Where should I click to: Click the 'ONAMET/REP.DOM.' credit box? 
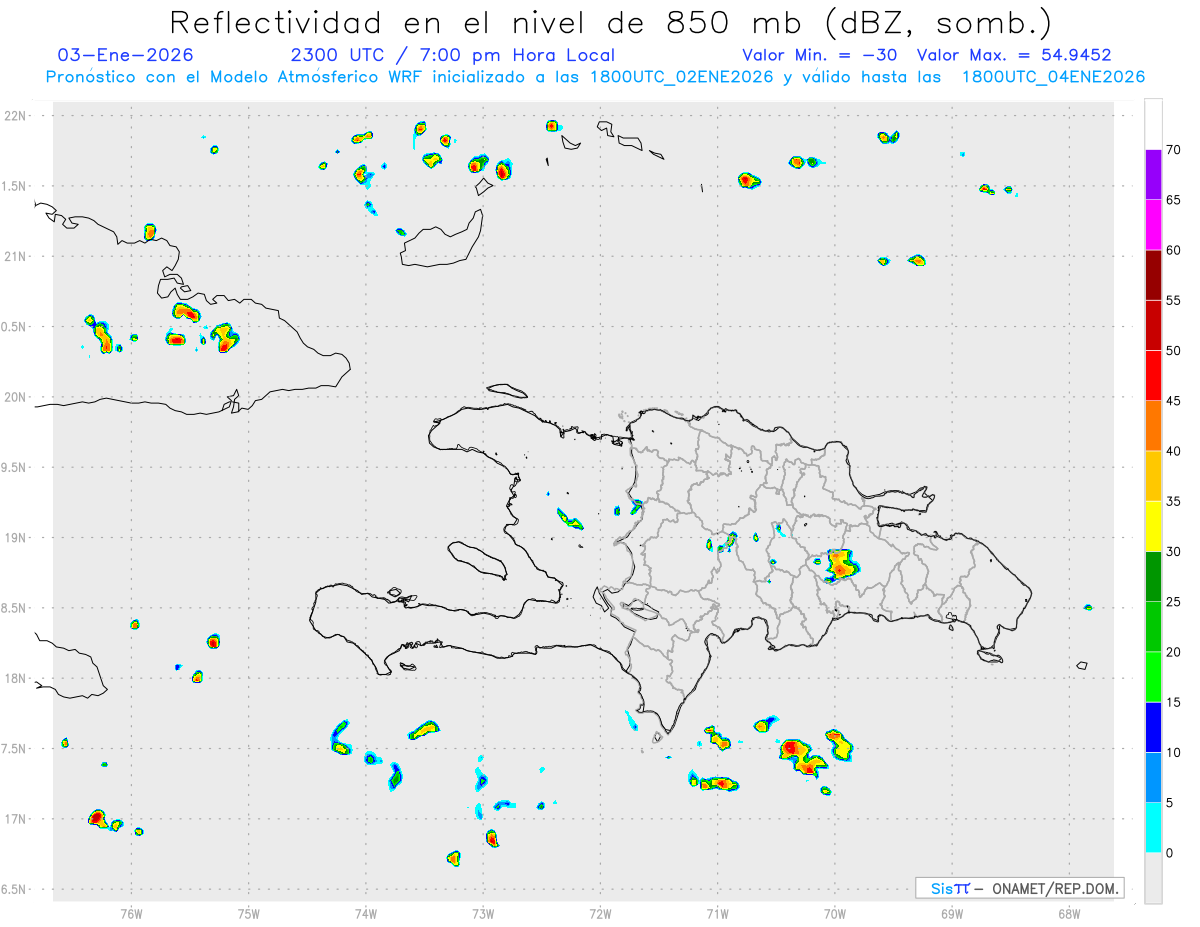pyautogui.click(x=1019, y=888)
